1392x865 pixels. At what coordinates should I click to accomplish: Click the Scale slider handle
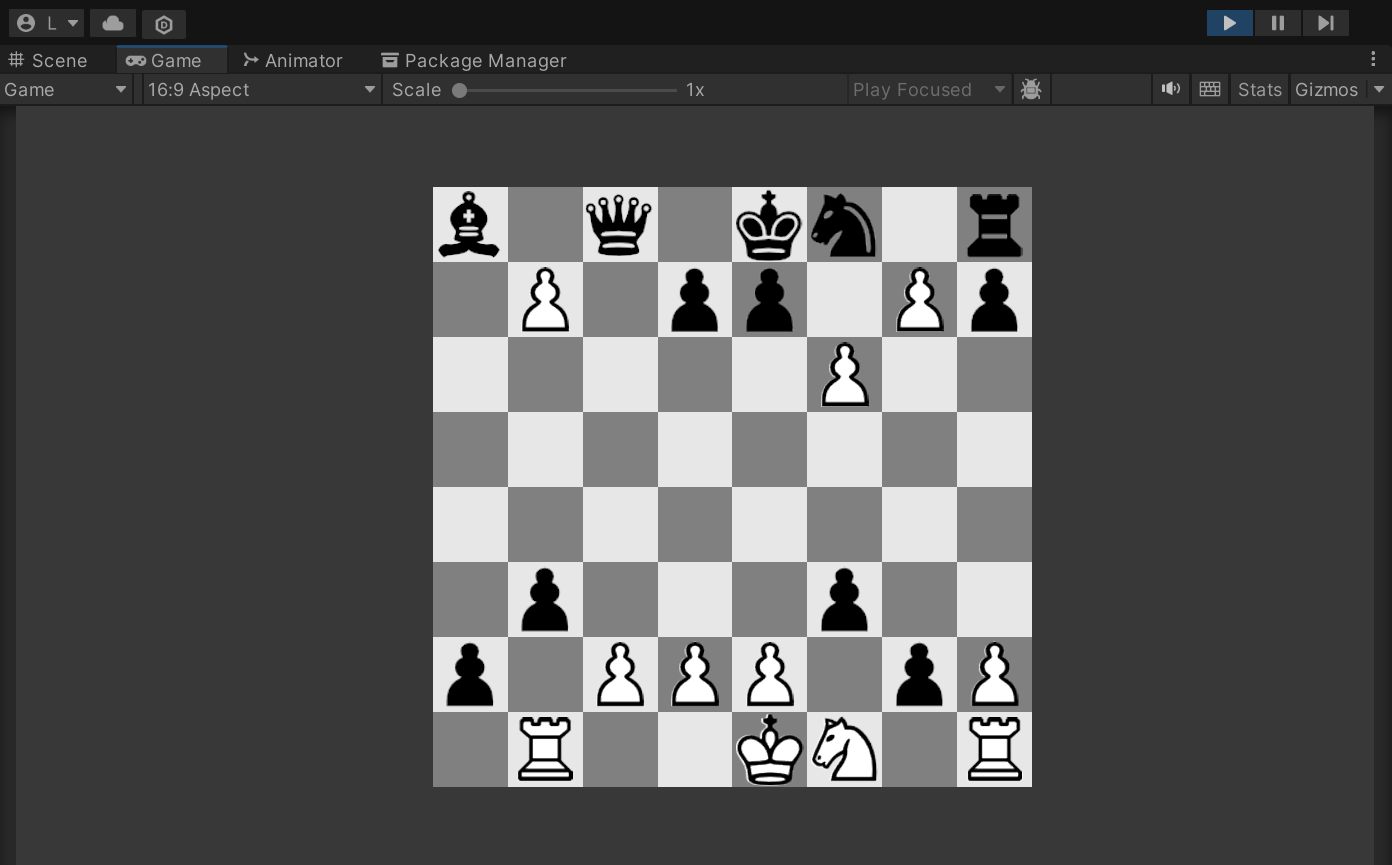click(459, 90)
